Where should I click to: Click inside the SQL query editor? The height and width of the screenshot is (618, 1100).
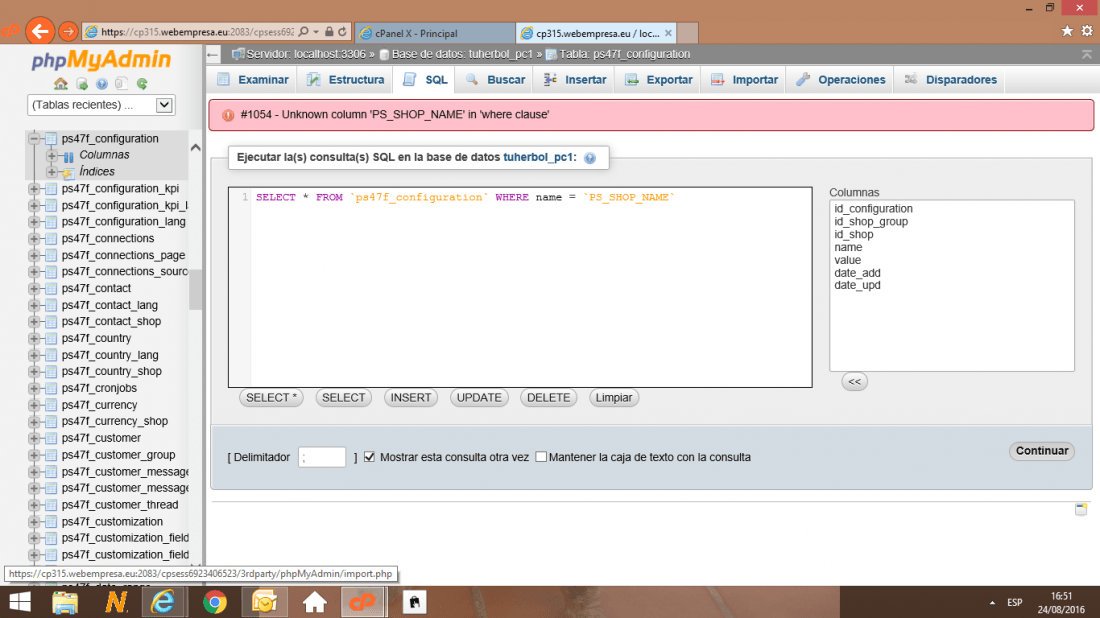pos(520,287)
